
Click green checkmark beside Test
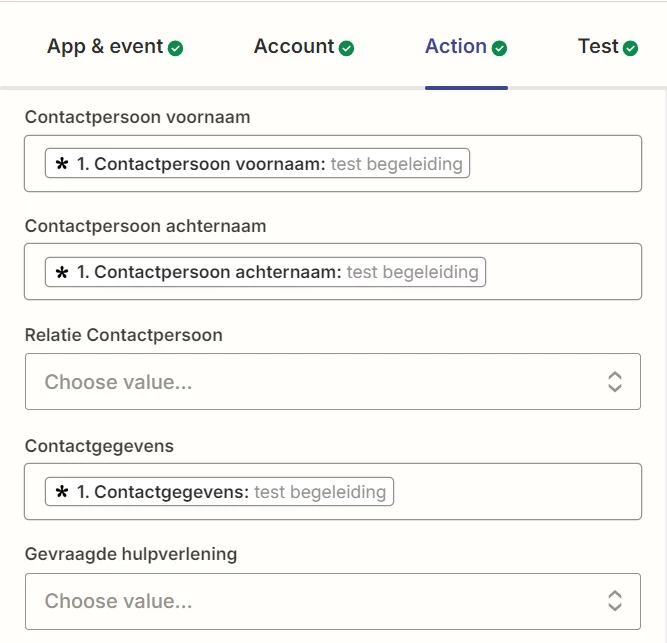pos(631,48)
